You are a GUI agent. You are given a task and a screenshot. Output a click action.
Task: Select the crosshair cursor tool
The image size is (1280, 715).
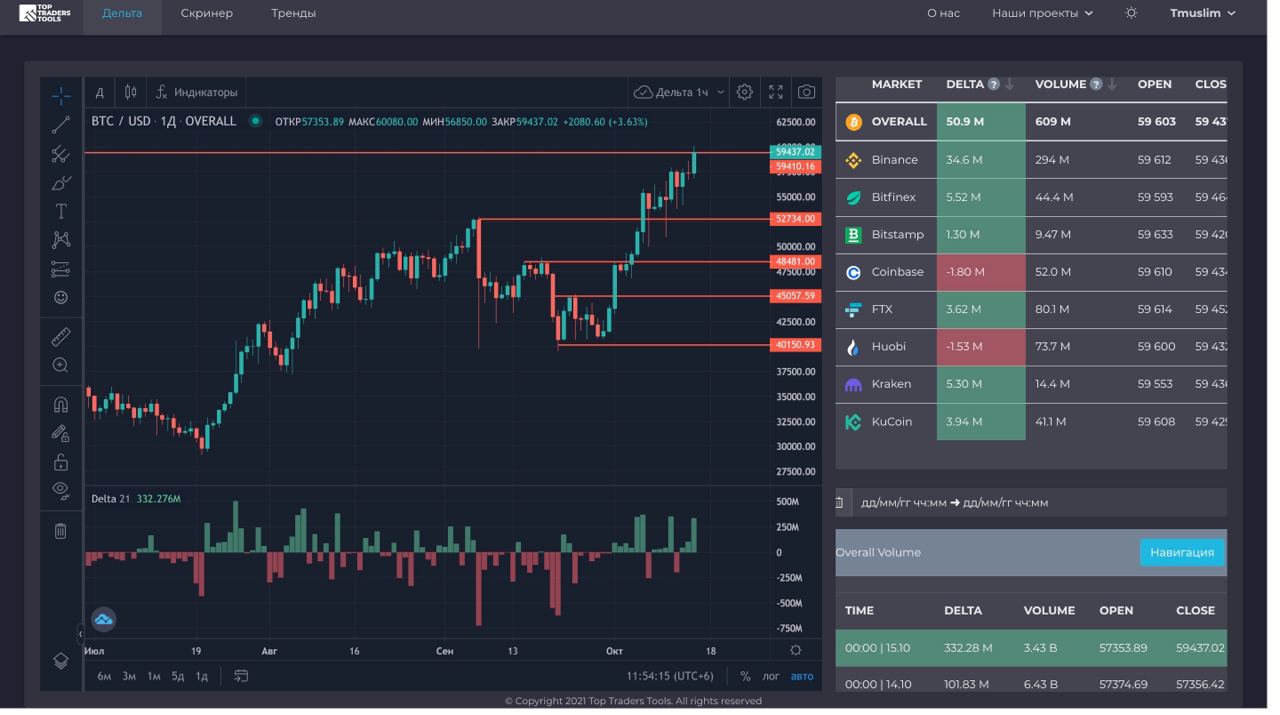pyautogui.click(x=61, y=95)
